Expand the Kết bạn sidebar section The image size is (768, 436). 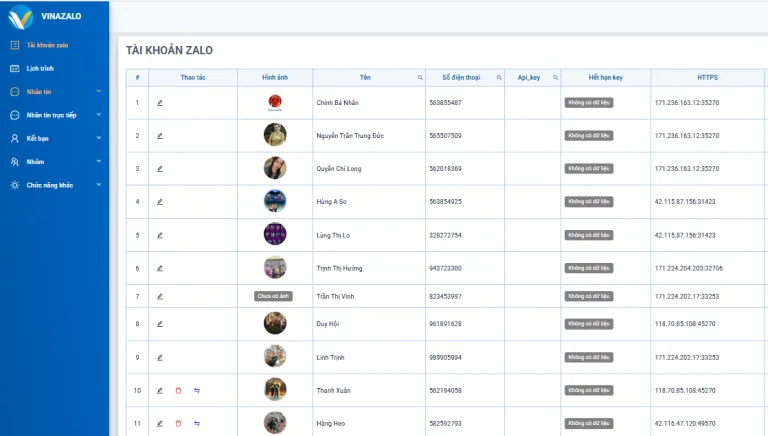coord(98,138)
